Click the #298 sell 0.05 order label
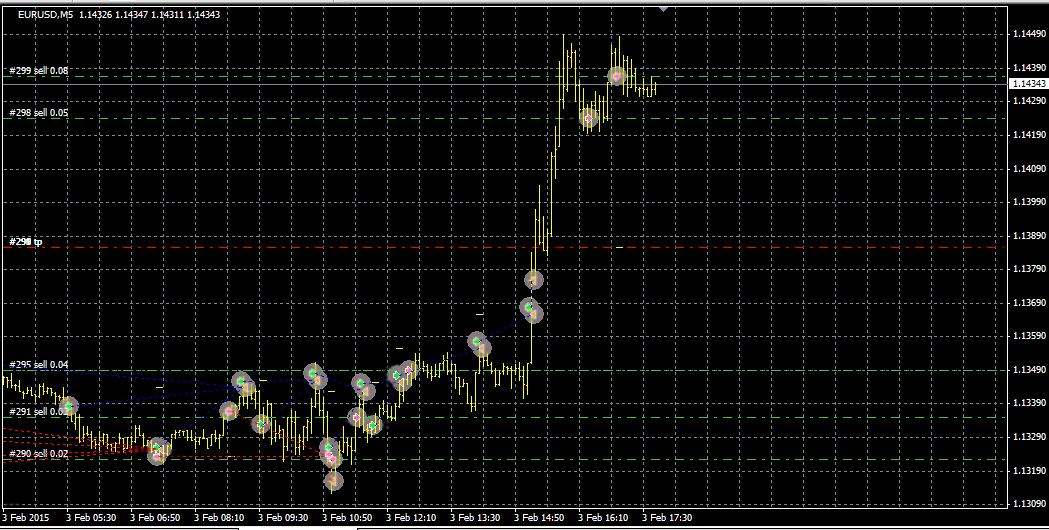1049x530 pixels. click(x=39, y=112)
